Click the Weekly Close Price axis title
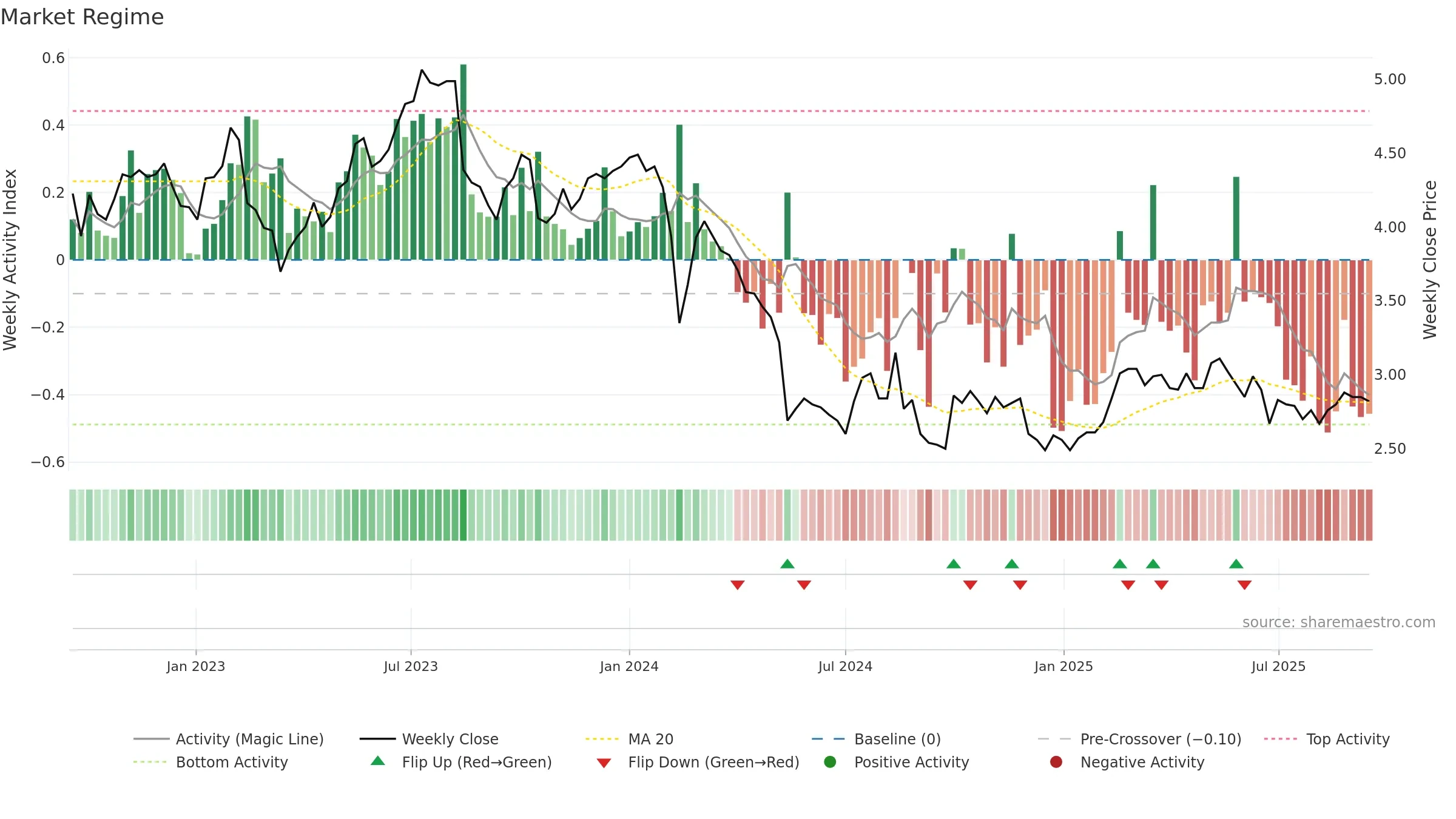This screenshot has width=1456, height=819. [x=1430, y=260]
